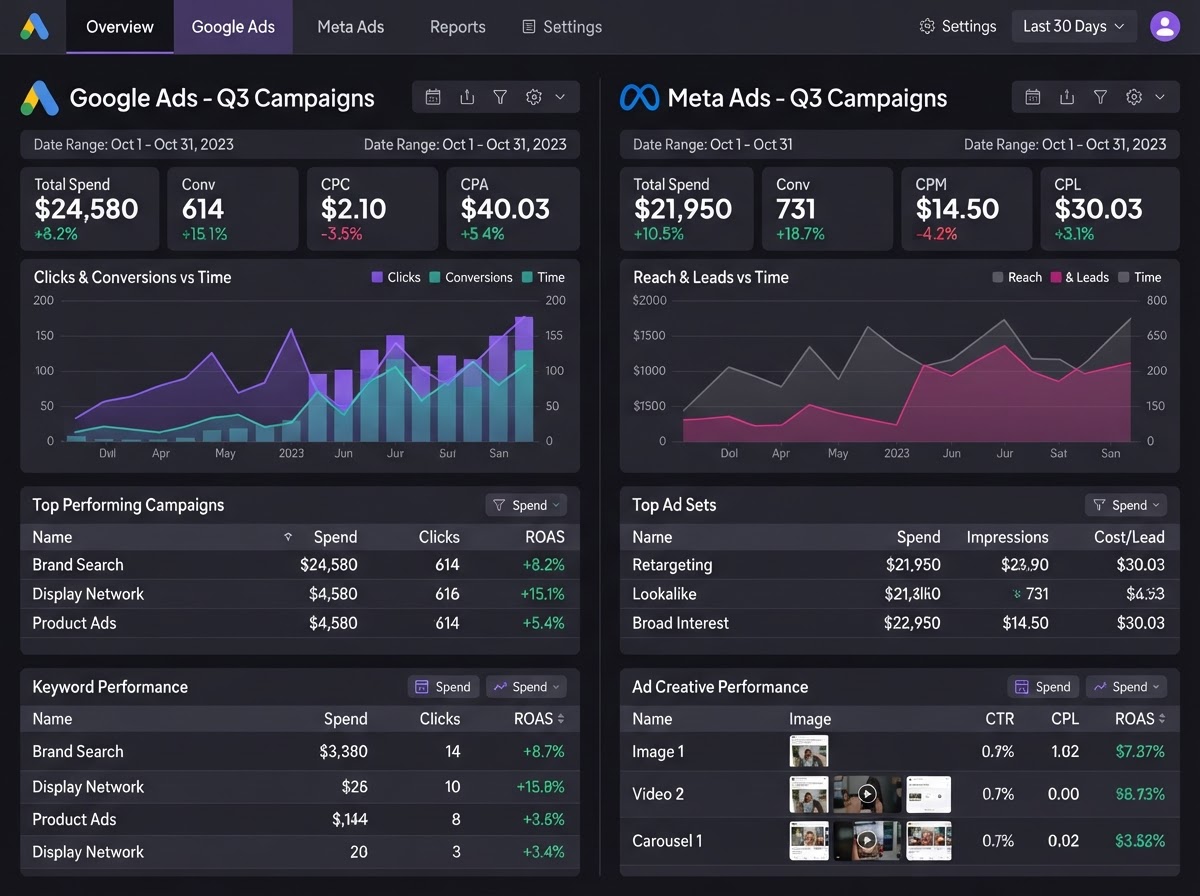Click the Cost/Lead column header in Top Ad Sets
1200x896 pixels.
click(x=1130, y=537)
